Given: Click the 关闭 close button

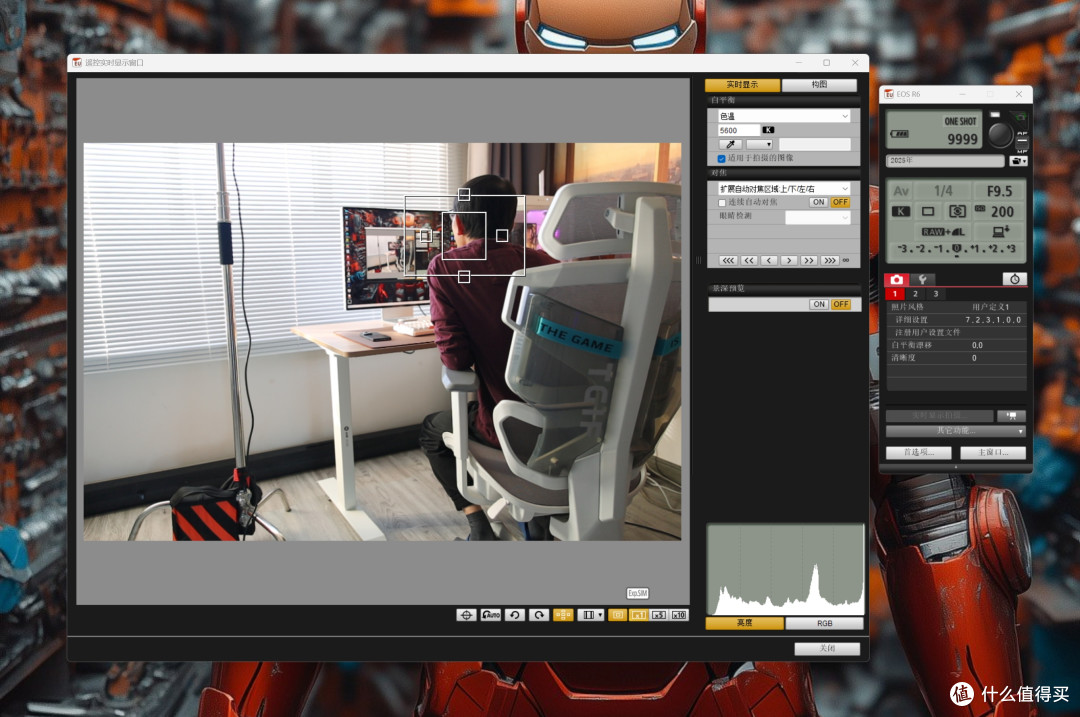Looking at the screenshot, I should pyautogui.click(x=827, y=649).
